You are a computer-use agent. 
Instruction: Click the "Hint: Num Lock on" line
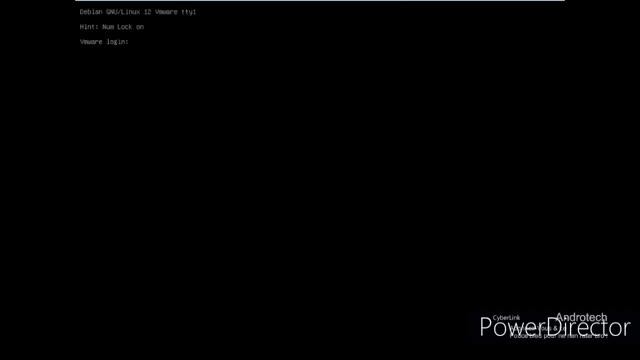[x=112, y=27]
